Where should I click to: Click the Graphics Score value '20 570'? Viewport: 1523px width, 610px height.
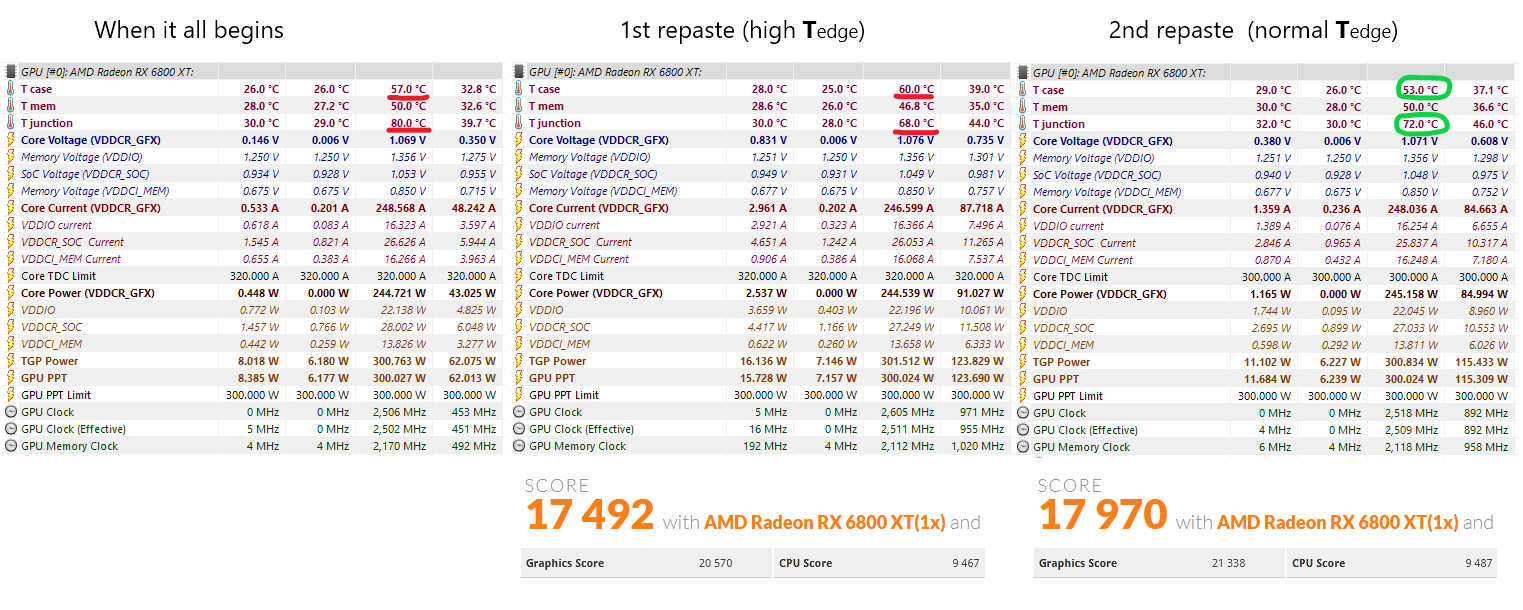click(715, 563)
